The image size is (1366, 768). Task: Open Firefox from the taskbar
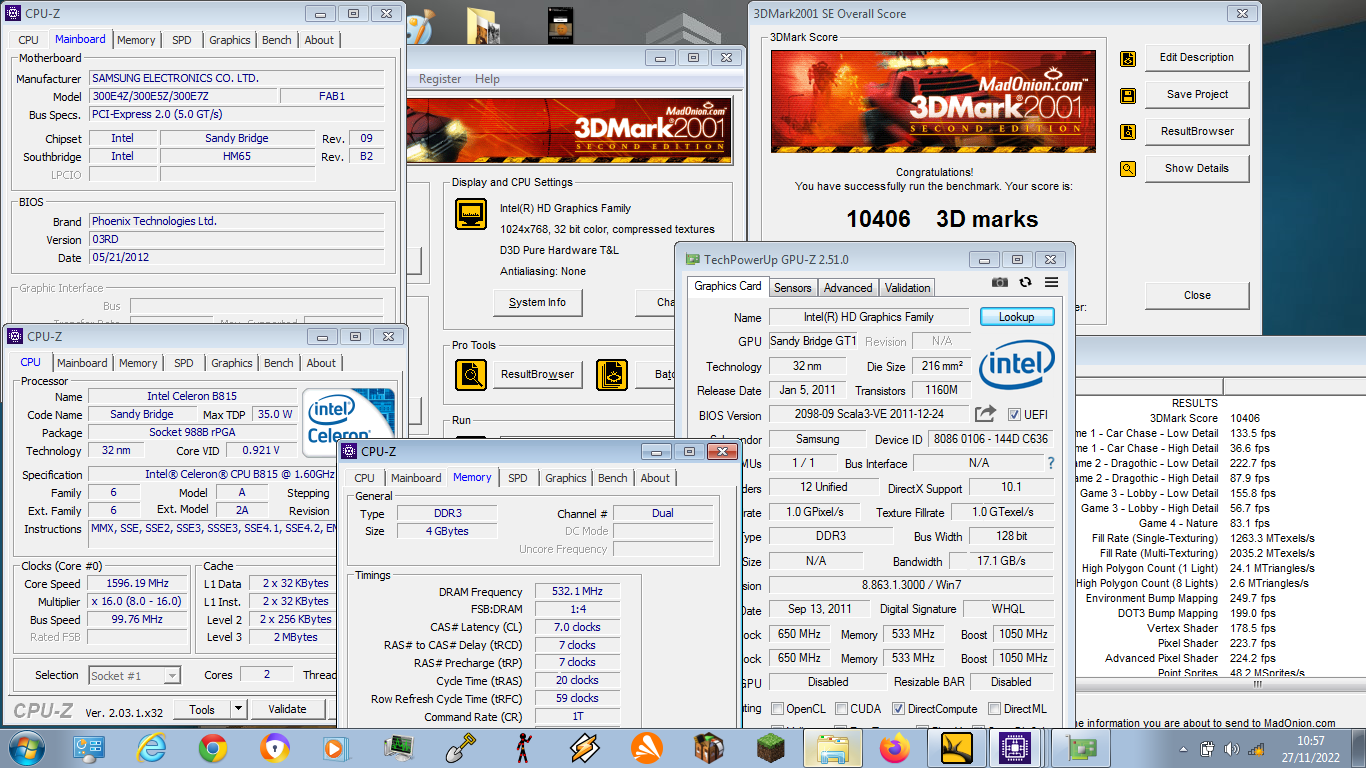[894, 748]
